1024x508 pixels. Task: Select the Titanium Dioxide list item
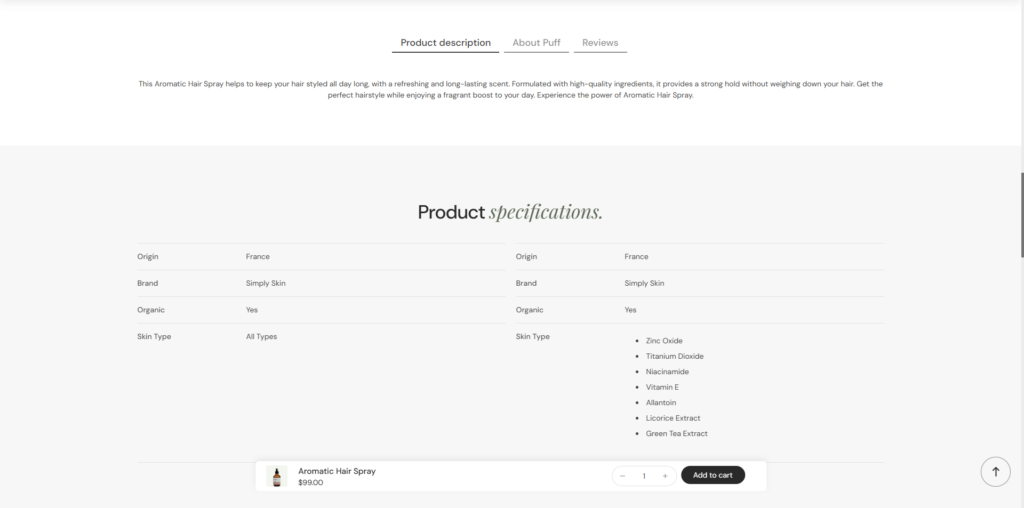click(674, 356)
